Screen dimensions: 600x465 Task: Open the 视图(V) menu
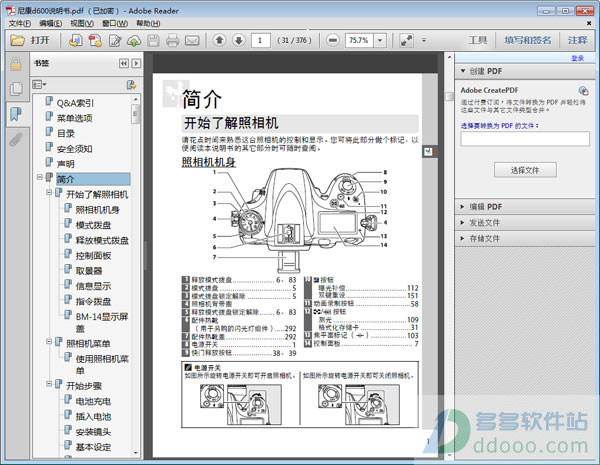tap(82, 23)
